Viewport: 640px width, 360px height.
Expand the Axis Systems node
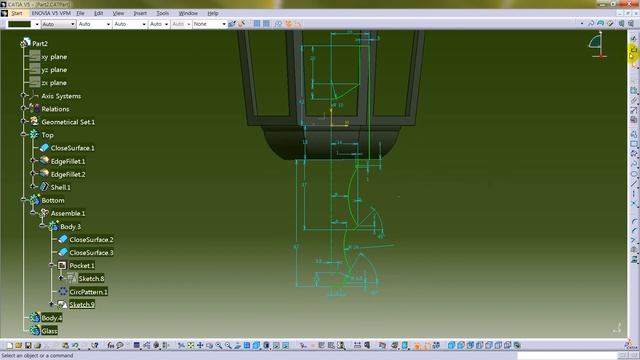(24, 95)
